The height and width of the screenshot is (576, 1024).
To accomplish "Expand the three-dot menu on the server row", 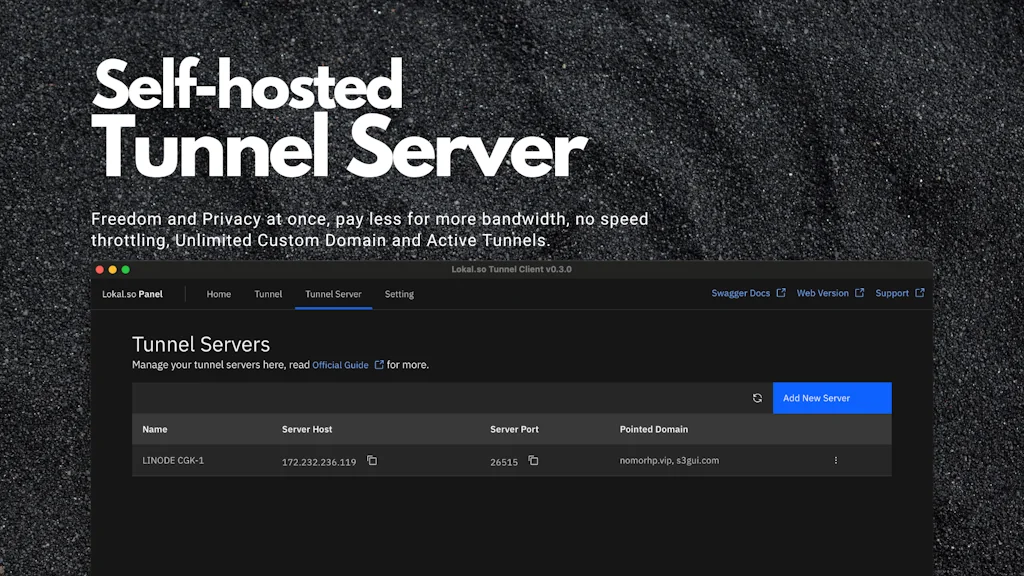I will click(835, 460).
